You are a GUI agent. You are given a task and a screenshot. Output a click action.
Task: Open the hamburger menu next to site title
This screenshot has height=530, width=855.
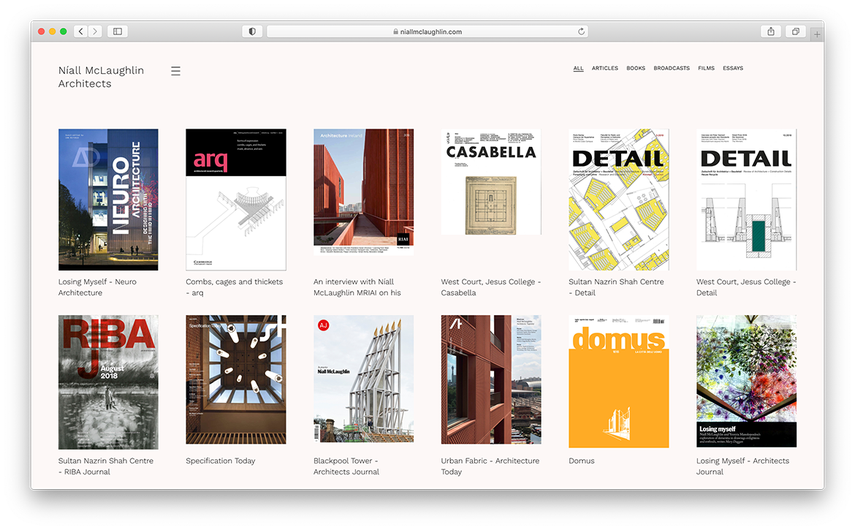tap(176, 71)
